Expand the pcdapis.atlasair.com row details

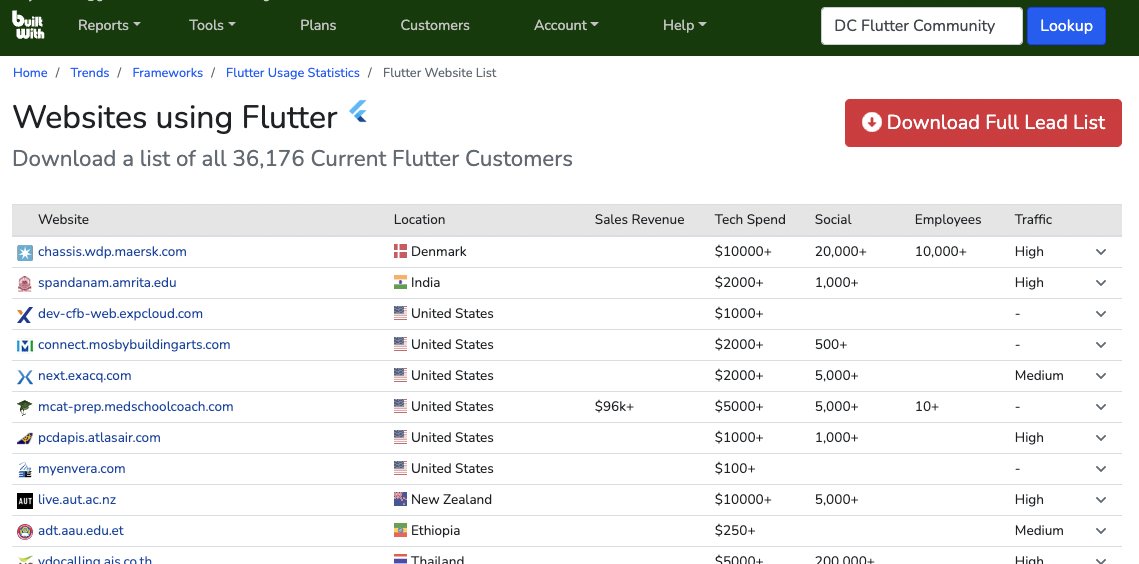(x=1101, y=438)
